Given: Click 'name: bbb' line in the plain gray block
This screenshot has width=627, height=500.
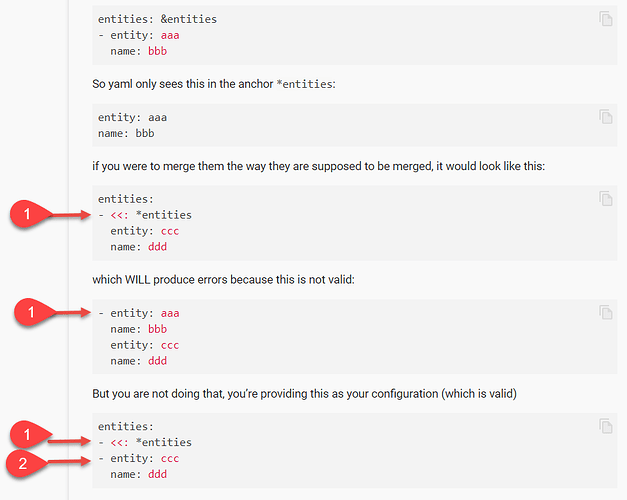Looking at the screenshot, I should (x=126, y=133).
